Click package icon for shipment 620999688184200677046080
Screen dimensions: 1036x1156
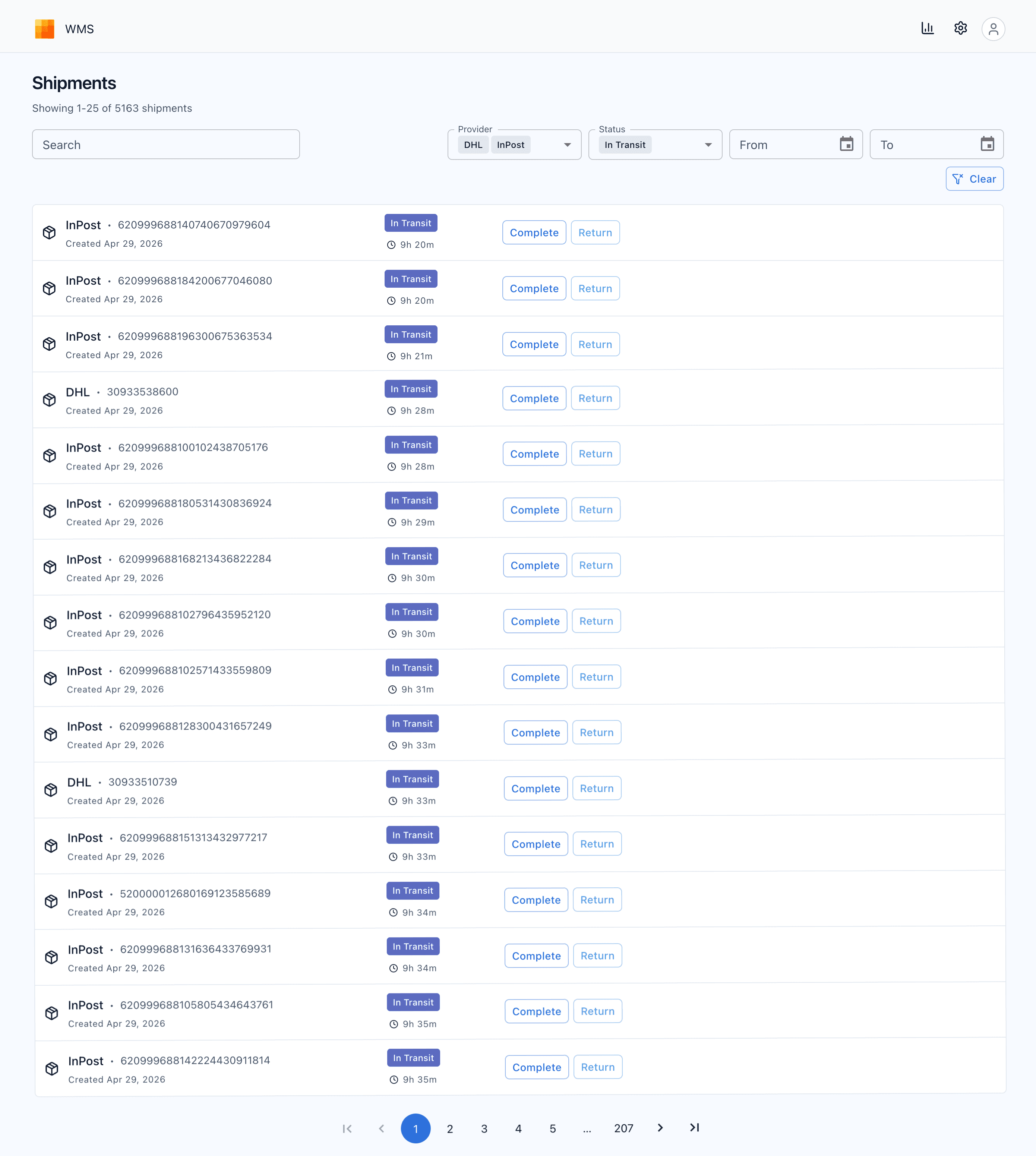(50, 288)
